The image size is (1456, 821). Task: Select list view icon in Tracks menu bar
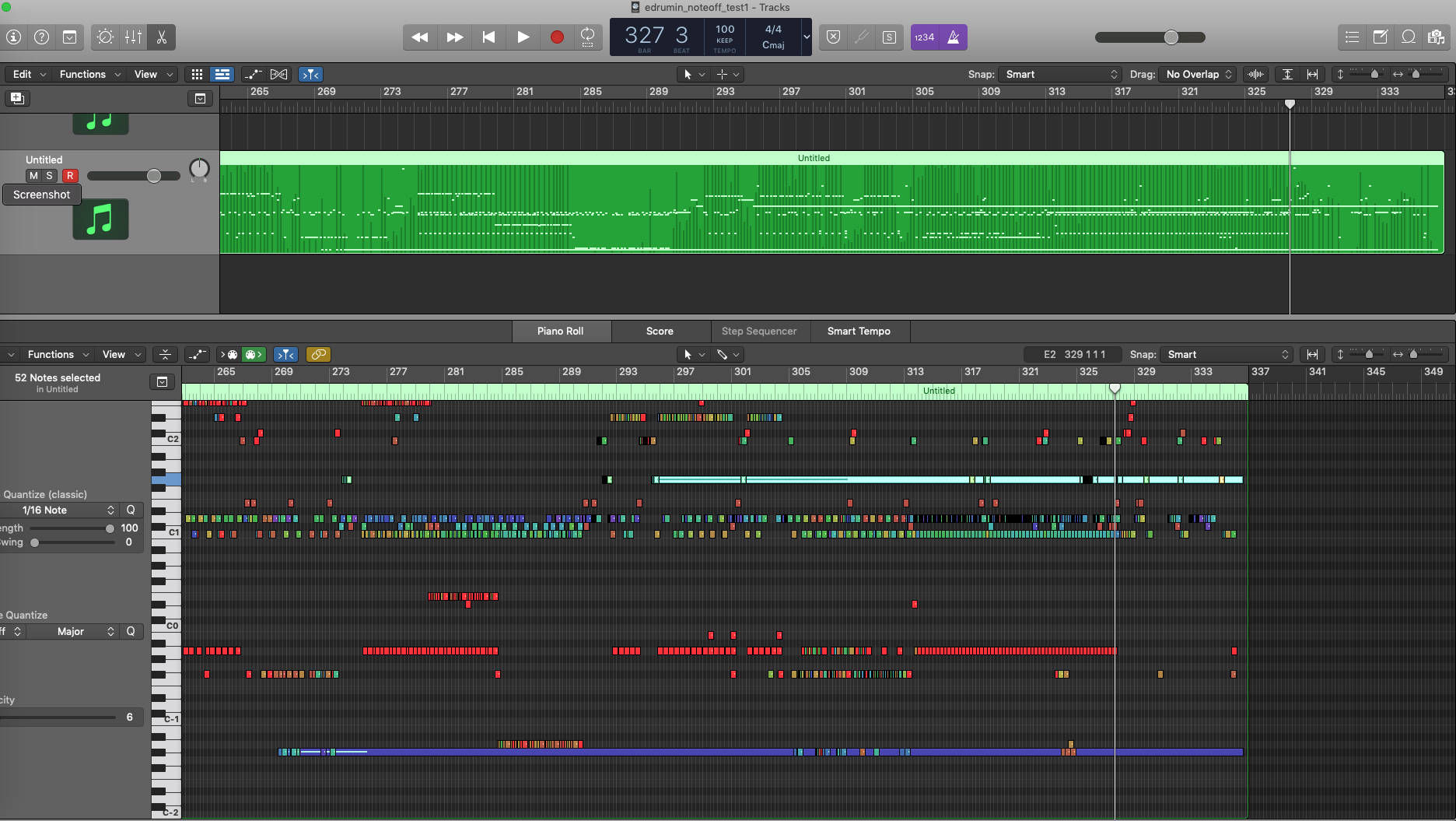pyautogui.click(x=222, y=74)
